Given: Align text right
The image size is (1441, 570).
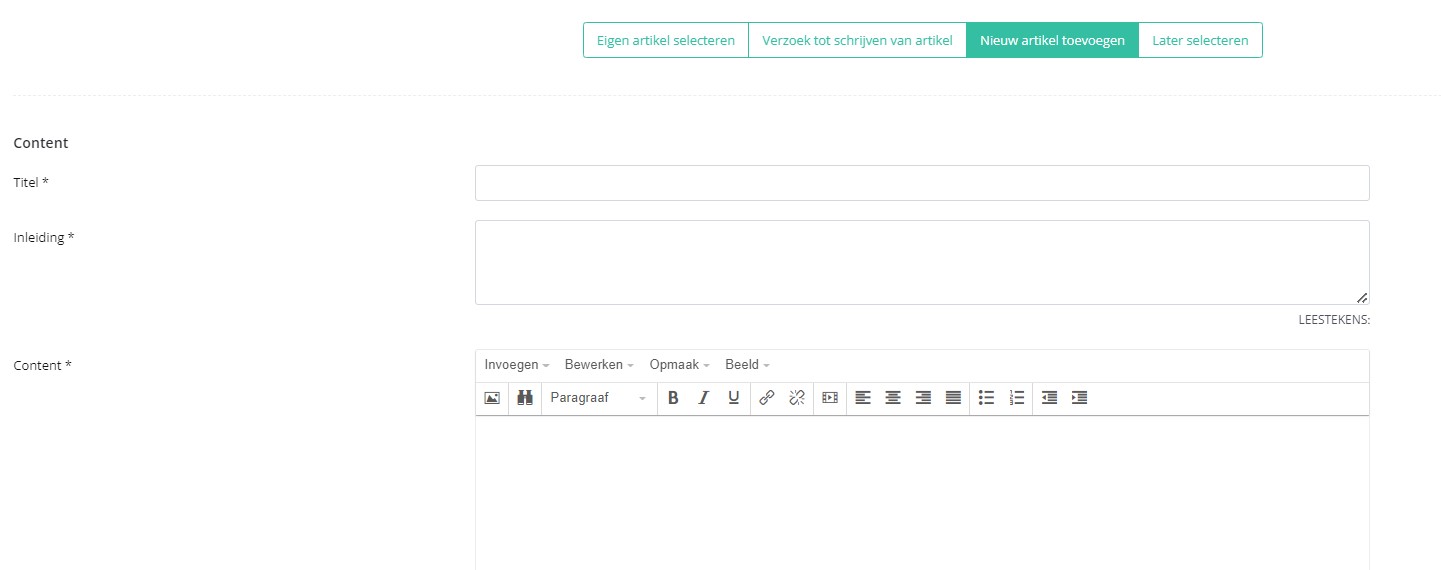Looking at the screenshot, I should 923,398.
